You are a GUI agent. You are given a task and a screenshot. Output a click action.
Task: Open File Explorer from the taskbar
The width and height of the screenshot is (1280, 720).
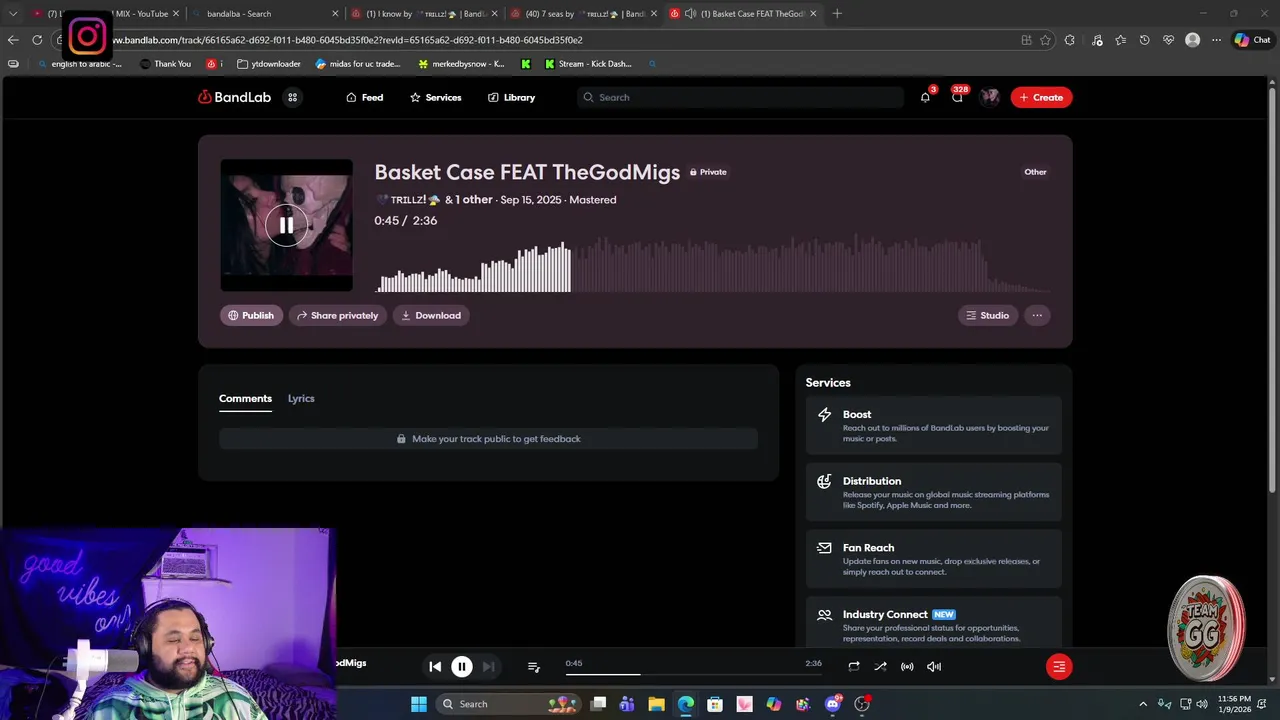[656, 704]
